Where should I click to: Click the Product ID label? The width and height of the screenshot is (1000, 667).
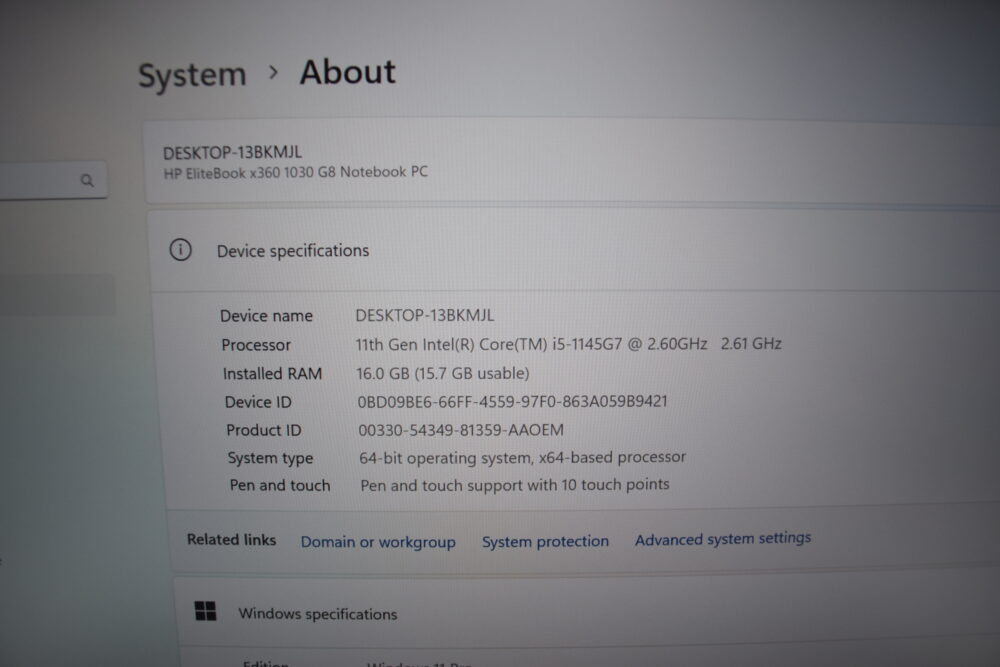(263, 430)
